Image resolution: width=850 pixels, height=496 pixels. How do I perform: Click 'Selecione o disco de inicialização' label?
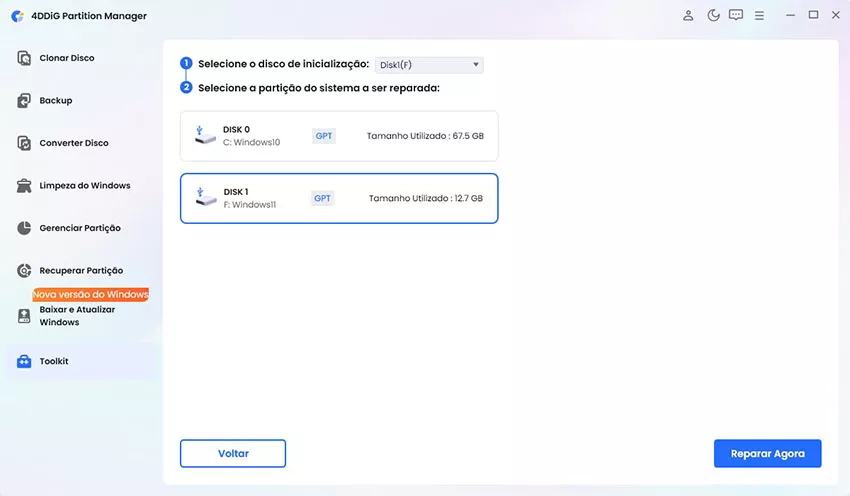(284, 64)
